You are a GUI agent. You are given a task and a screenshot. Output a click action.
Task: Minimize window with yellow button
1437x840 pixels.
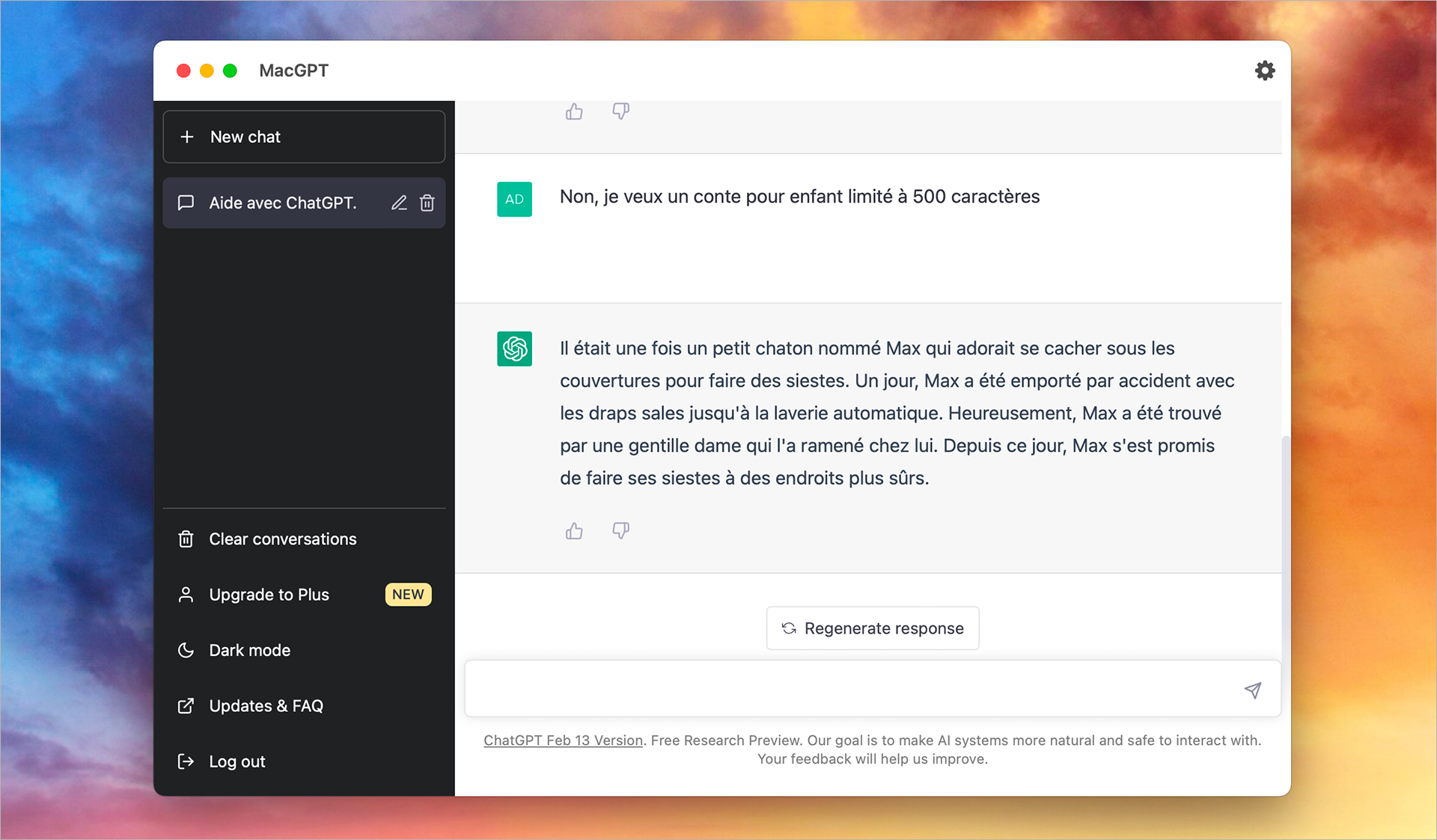click(207, 70)
